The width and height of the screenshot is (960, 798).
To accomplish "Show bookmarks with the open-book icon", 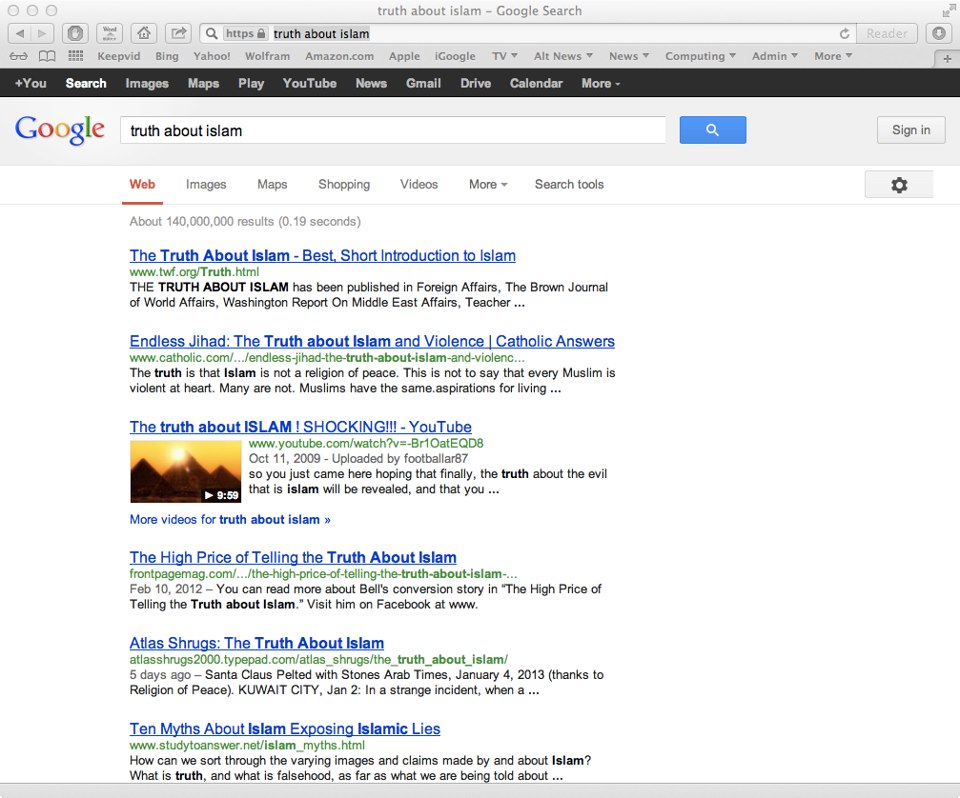I will point(47,56).
